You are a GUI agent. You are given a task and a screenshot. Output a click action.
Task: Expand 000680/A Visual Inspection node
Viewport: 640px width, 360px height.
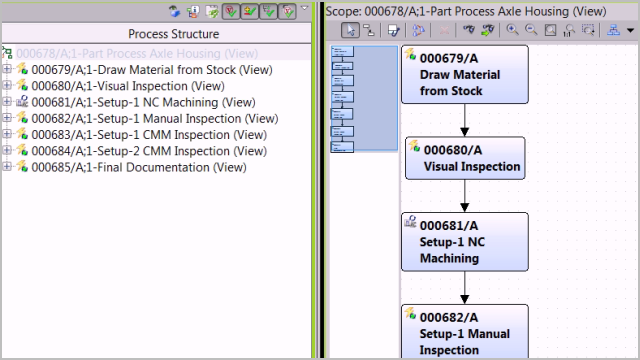pos(7,85)
